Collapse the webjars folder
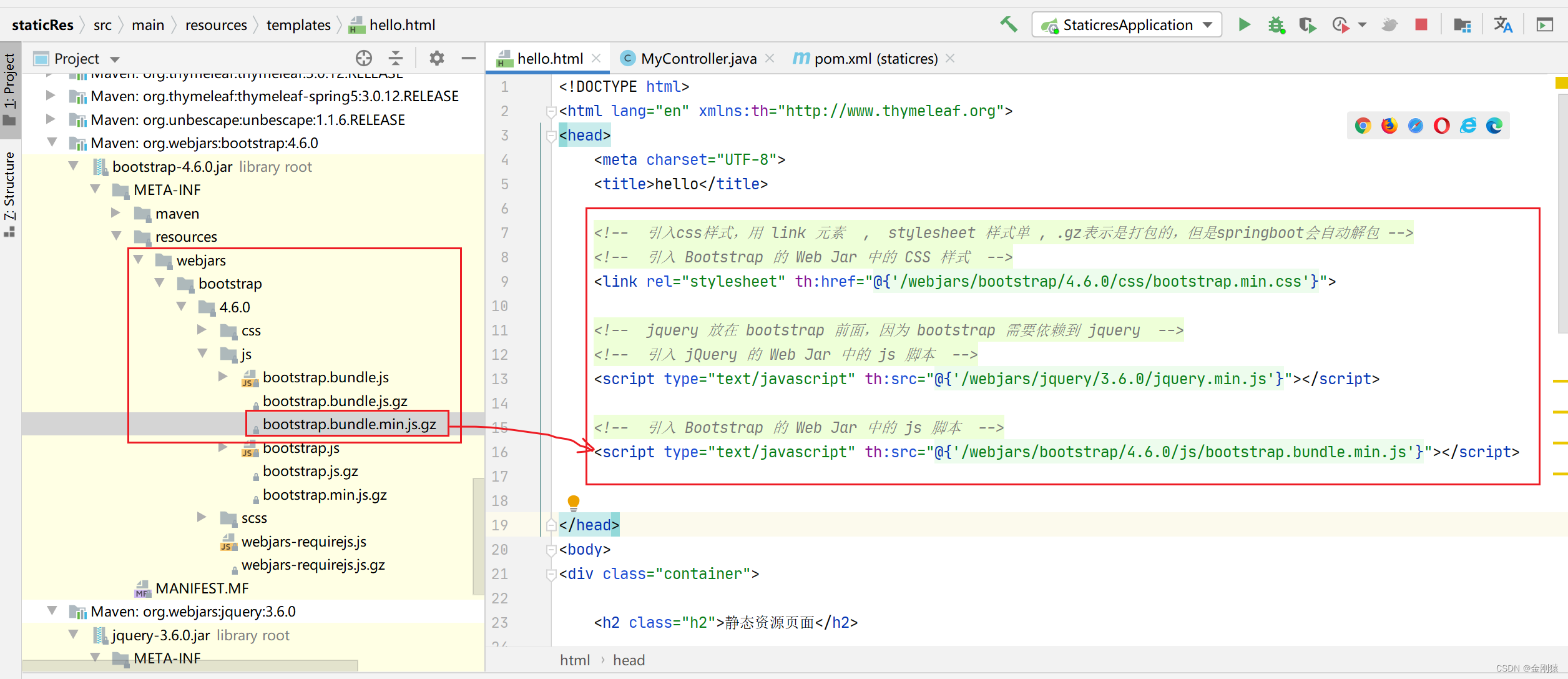 coord(139,260)
